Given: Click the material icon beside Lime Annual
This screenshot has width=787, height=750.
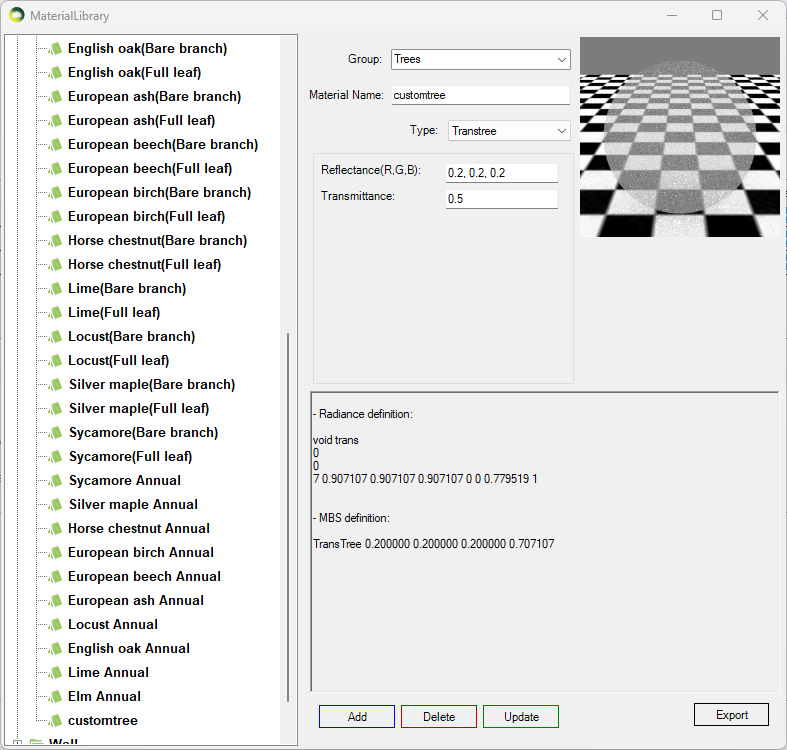Looking at the screenshot, I should [x=56, y=672].
